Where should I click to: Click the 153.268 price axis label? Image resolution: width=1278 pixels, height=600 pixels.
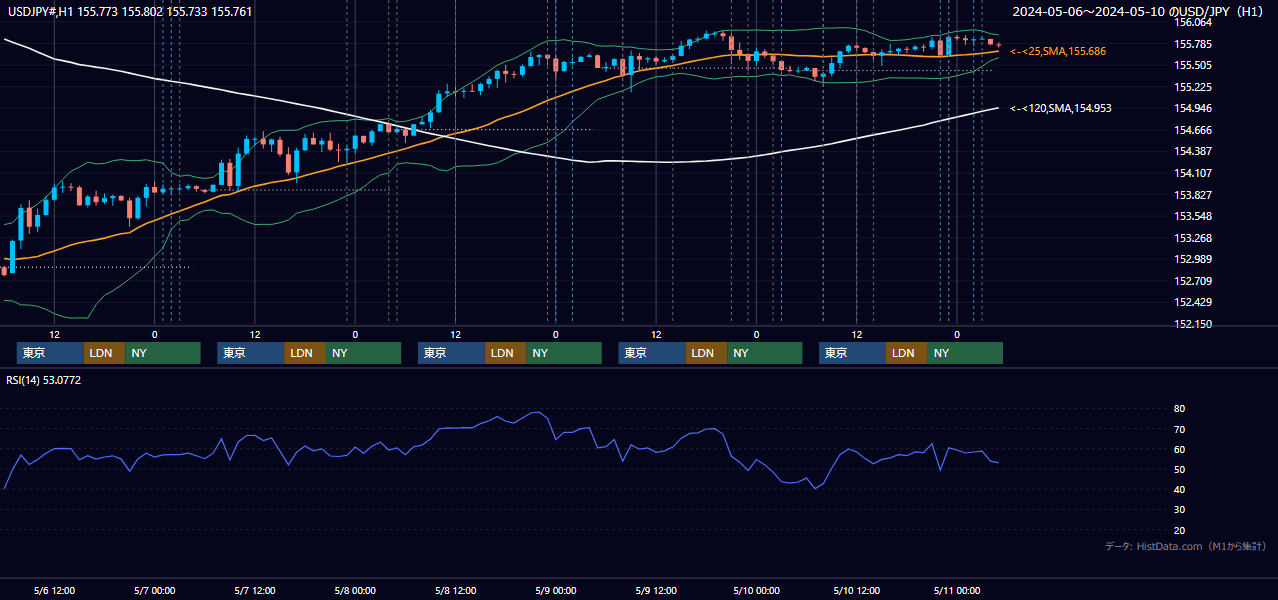point(1194,238)
